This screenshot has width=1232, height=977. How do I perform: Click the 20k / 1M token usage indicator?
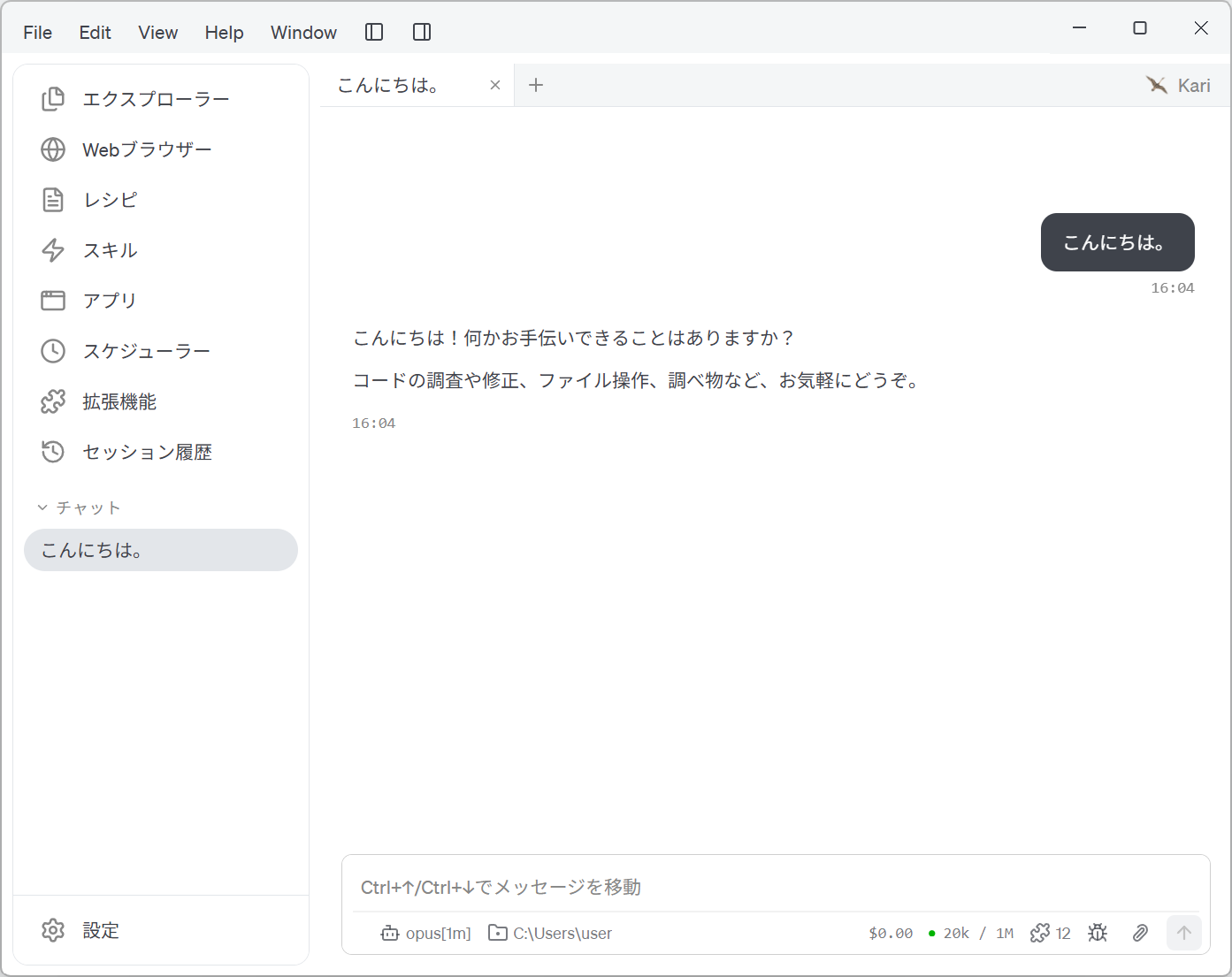971,933
